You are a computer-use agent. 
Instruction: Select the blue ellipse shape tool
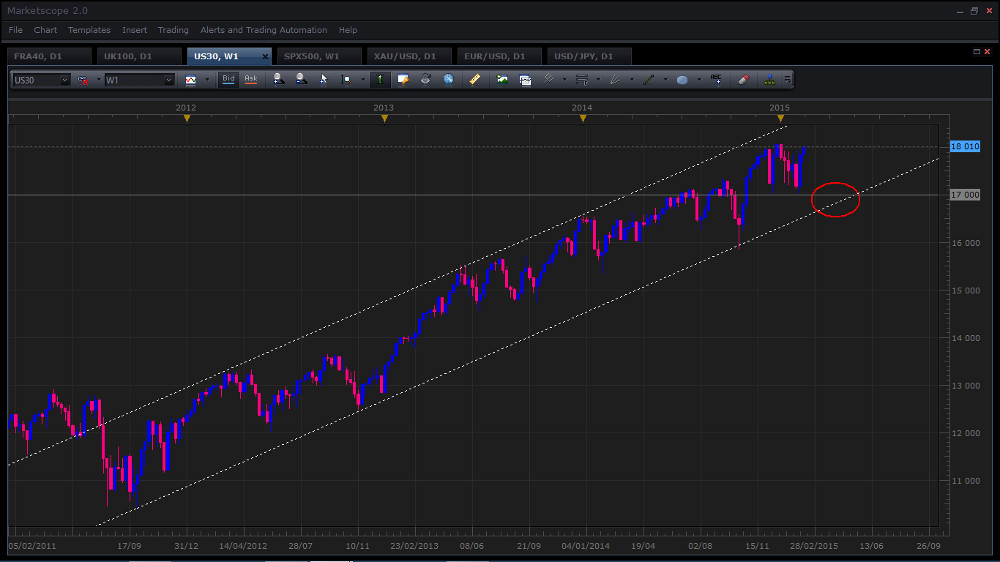point(682,80)
